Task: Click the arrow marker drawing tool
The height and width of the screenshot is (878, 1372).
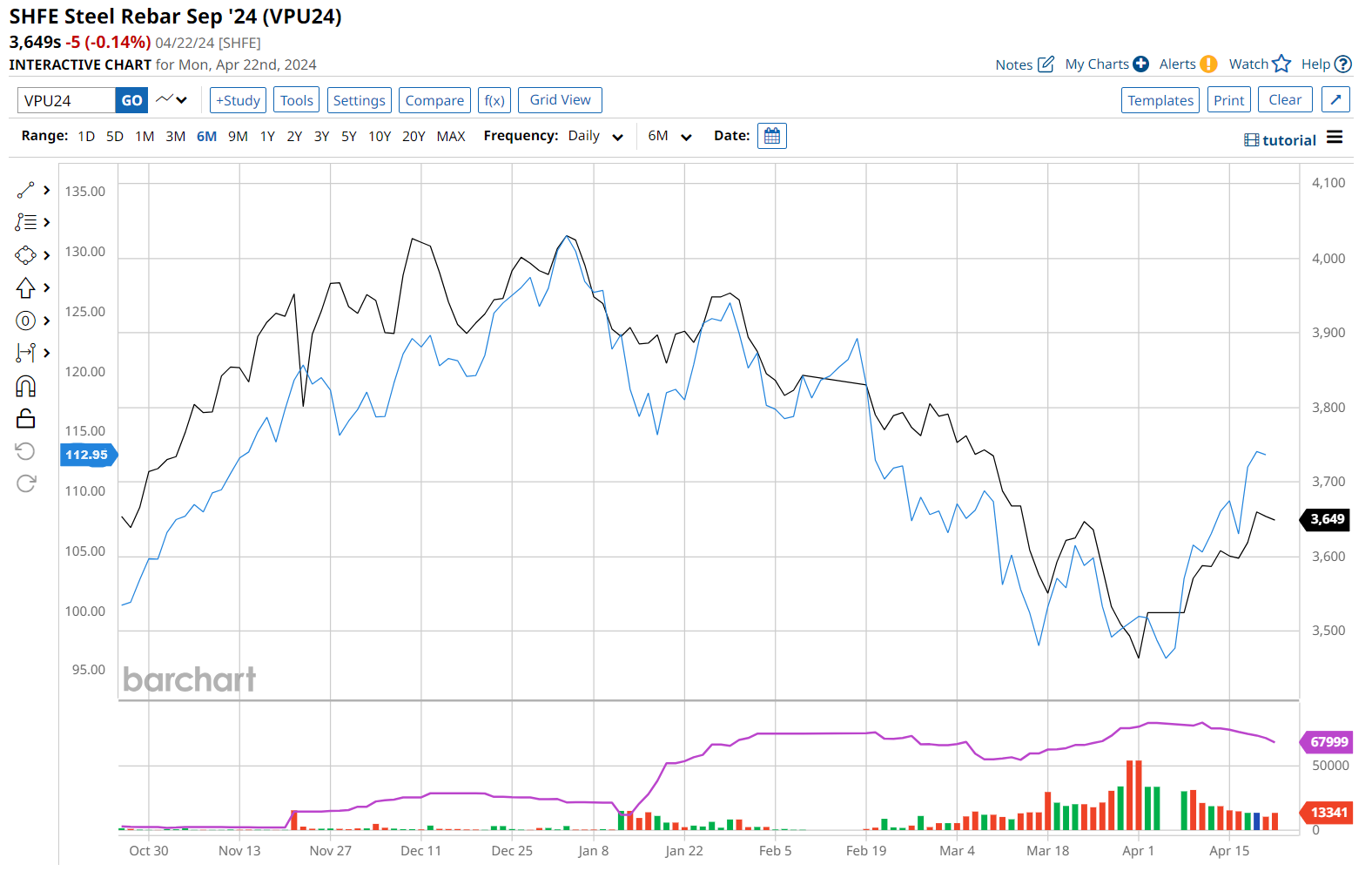Action: 25,287
